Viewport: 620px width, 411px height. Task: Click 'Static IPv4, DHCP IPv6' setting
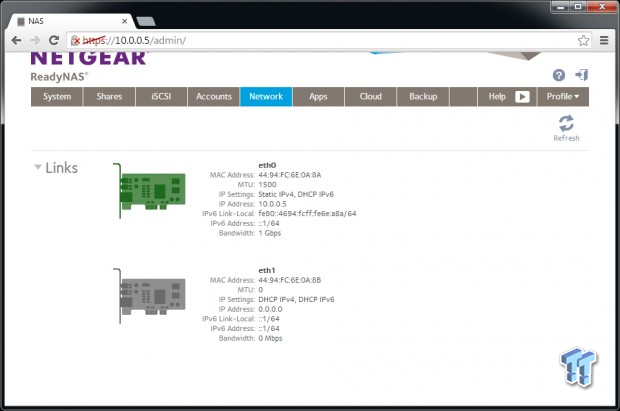(296, 194)
